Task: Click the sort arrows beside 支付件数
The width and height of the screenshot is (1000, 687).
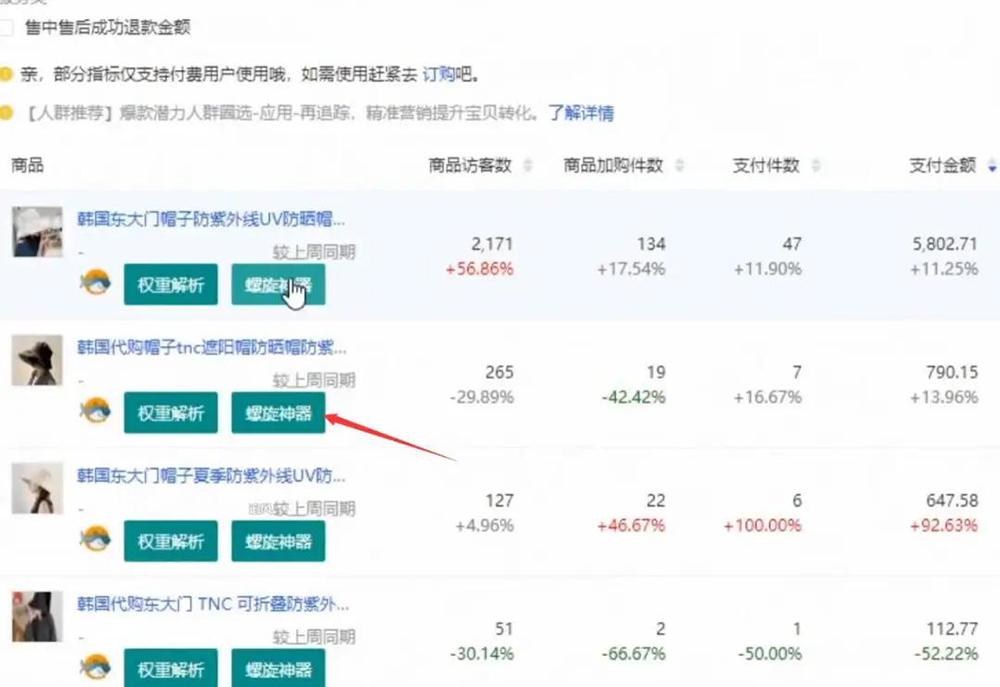Action: tap(816, 166)
